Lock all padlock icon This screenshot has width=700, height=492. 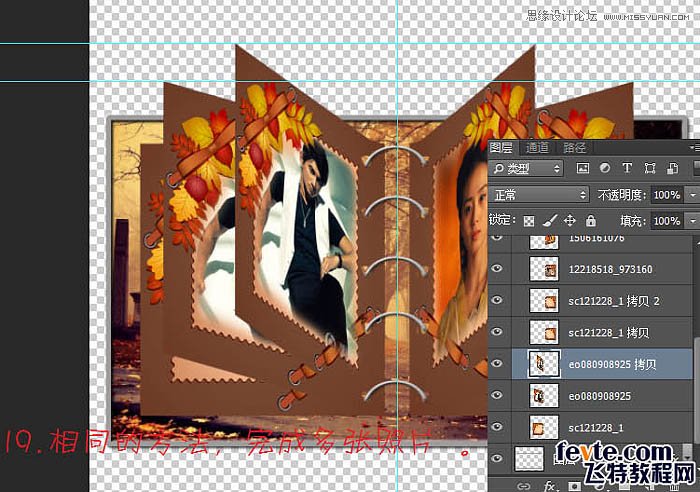[591, 221]
